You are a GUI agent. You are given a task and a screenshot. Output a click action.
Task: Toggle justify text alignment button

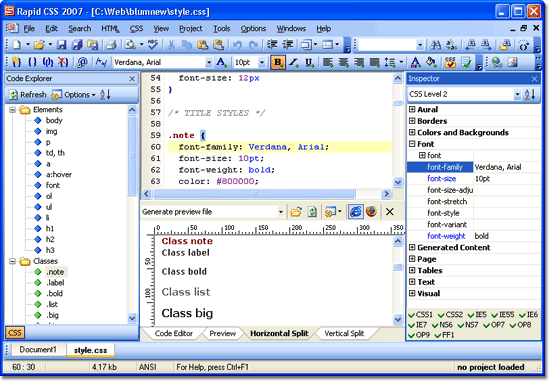pyautogui.click(x=374, y=62)
